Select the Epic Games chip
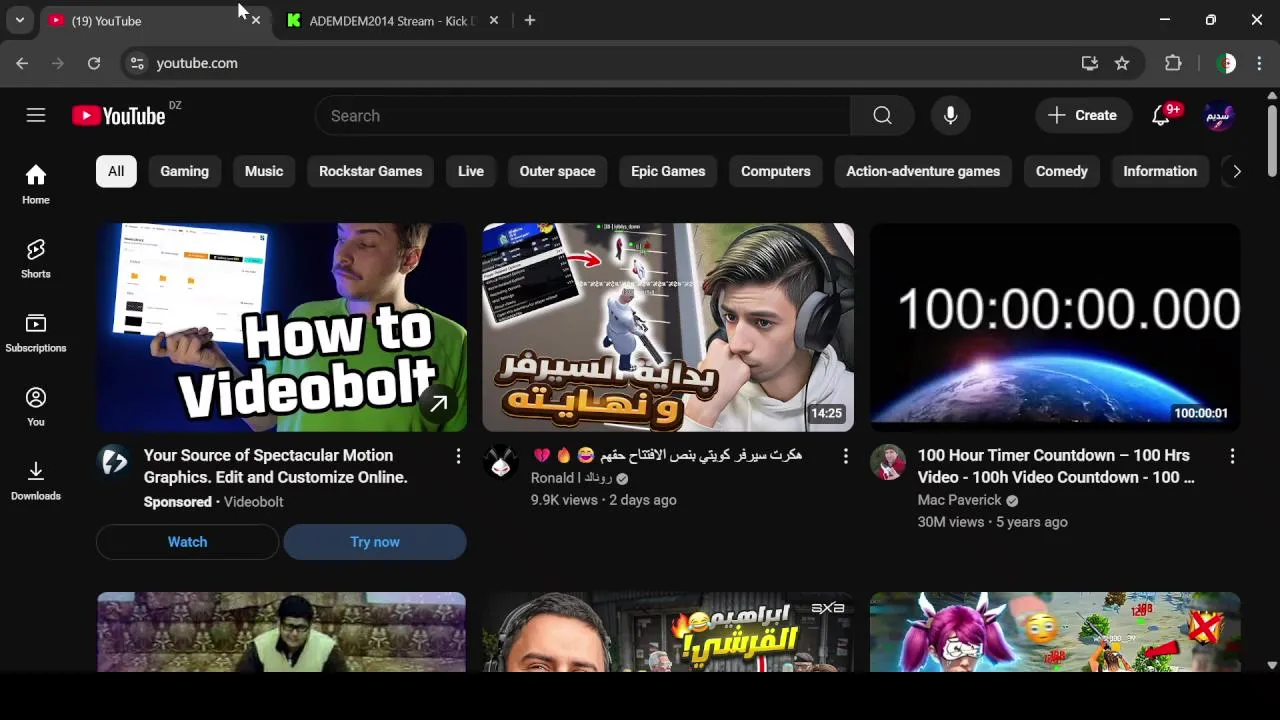 (x=668, y=171)
